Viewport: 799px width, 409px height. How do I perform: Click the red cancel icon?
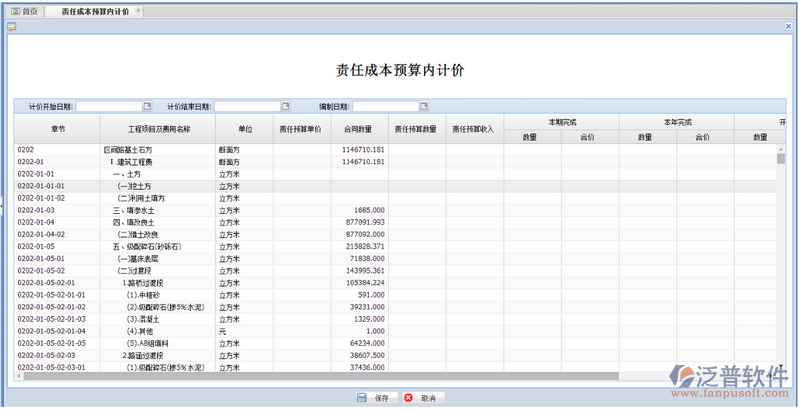click(409, 398)
